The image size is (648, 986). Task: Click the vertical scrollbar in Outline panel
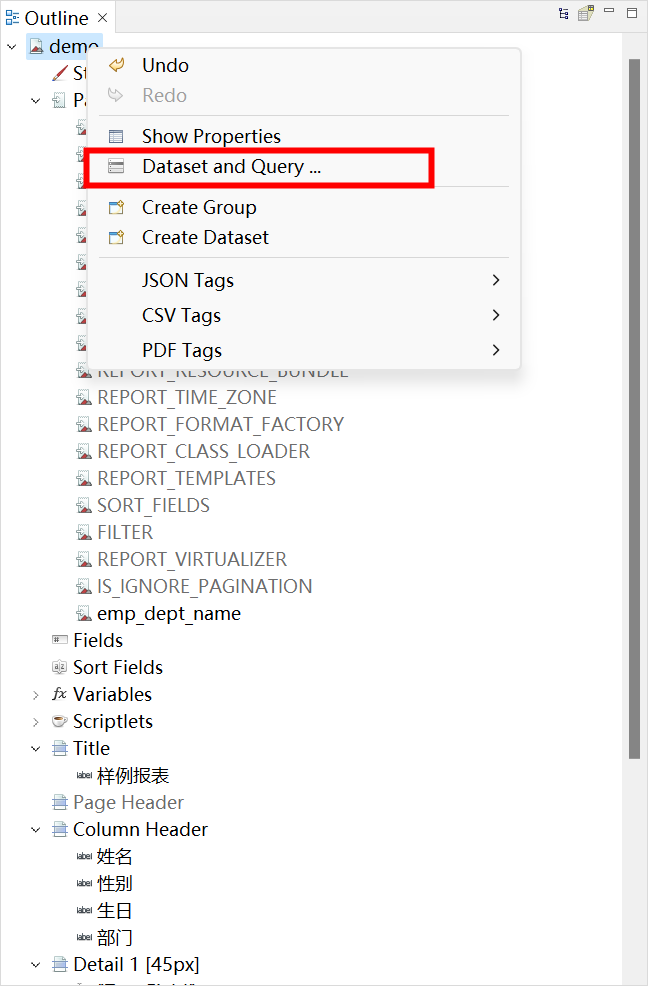(634, 400)
